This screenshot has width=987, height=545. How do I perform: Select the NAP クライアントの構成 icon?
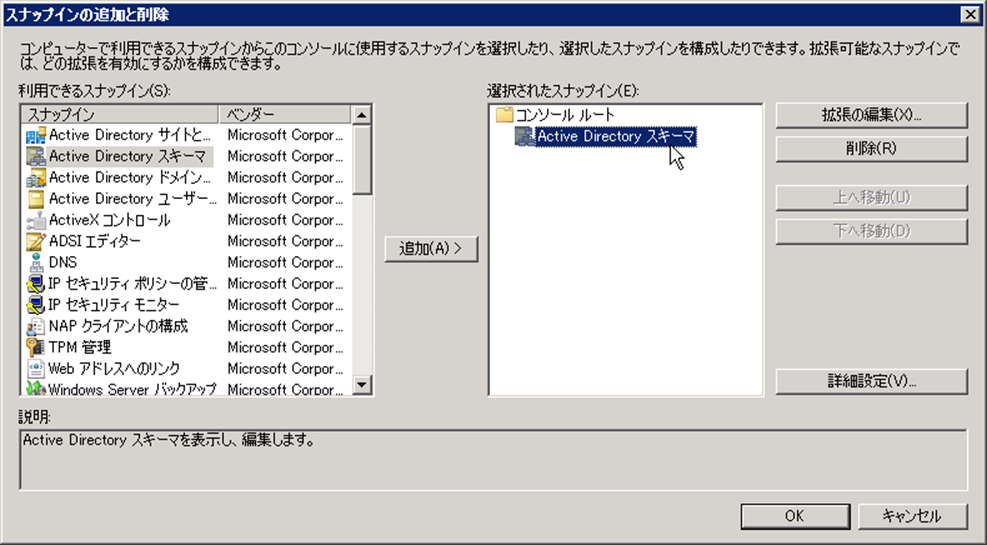click(x=36, y=327)
